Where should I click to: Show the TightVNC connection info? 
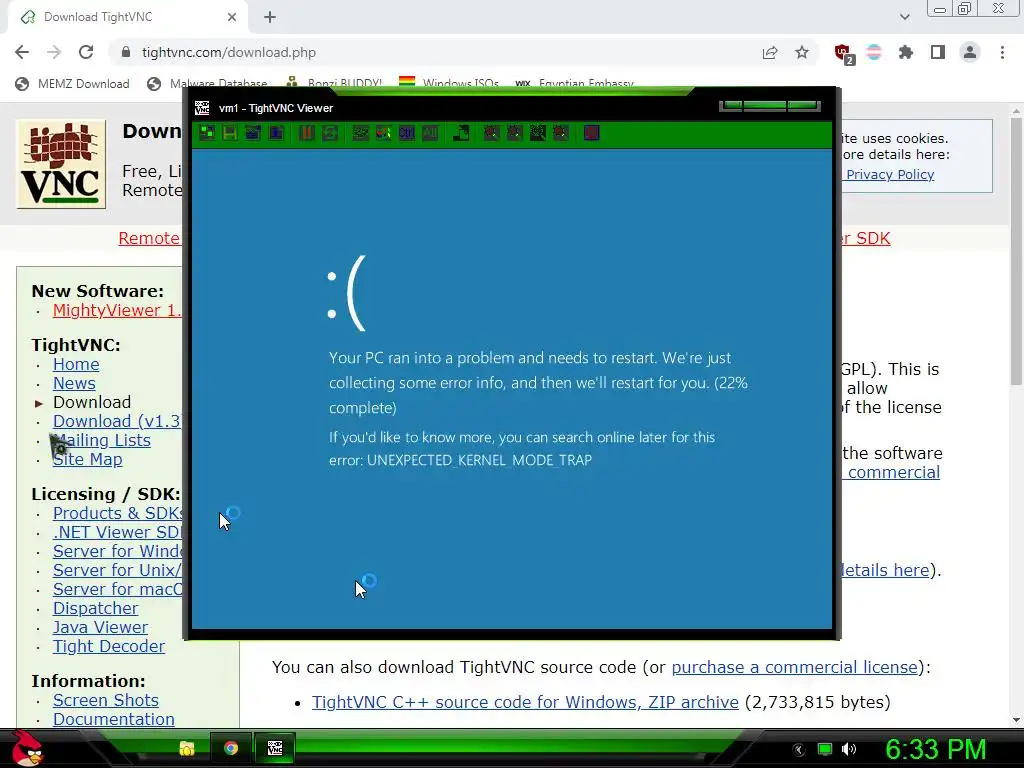pos(276,133)
